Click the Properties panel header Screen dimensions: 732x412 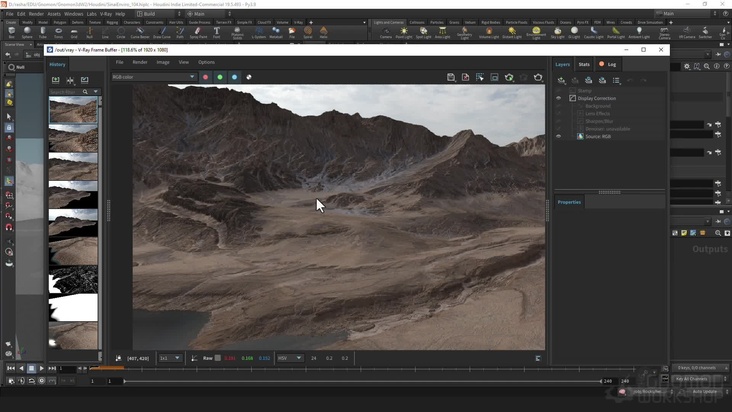[x=569, y=202]
